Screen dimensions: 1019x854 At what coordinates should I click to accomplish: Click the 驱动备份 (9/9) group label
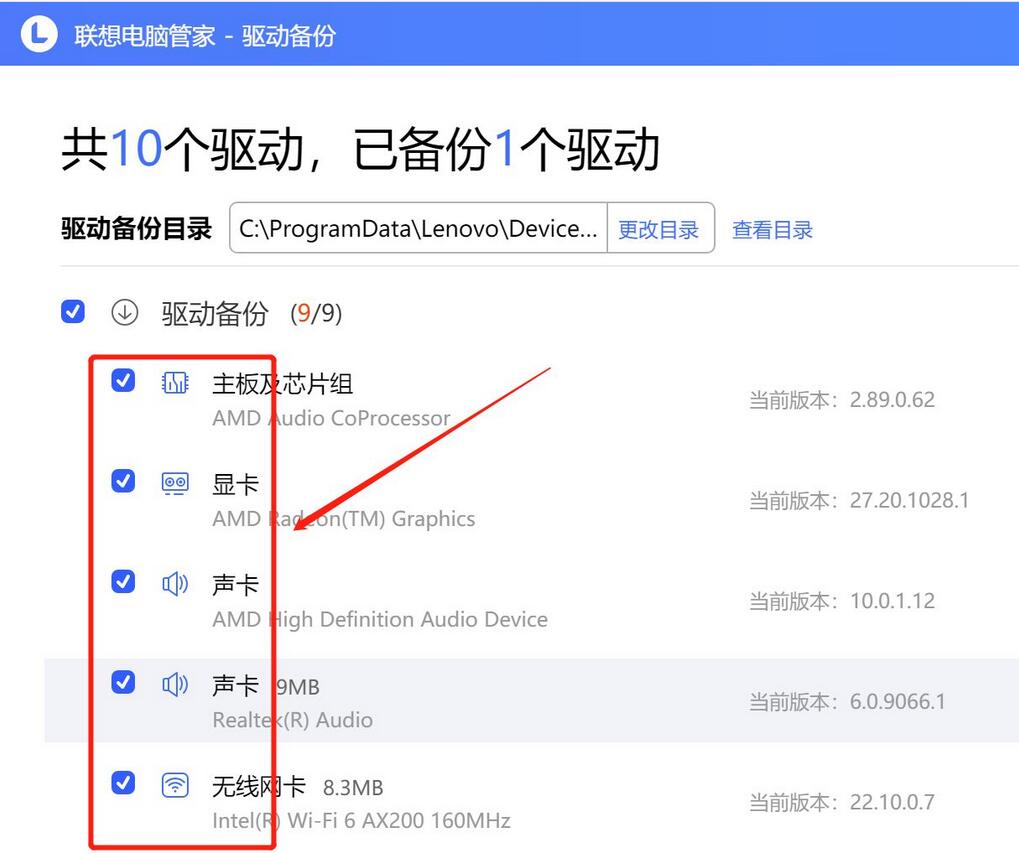[252, 313]
